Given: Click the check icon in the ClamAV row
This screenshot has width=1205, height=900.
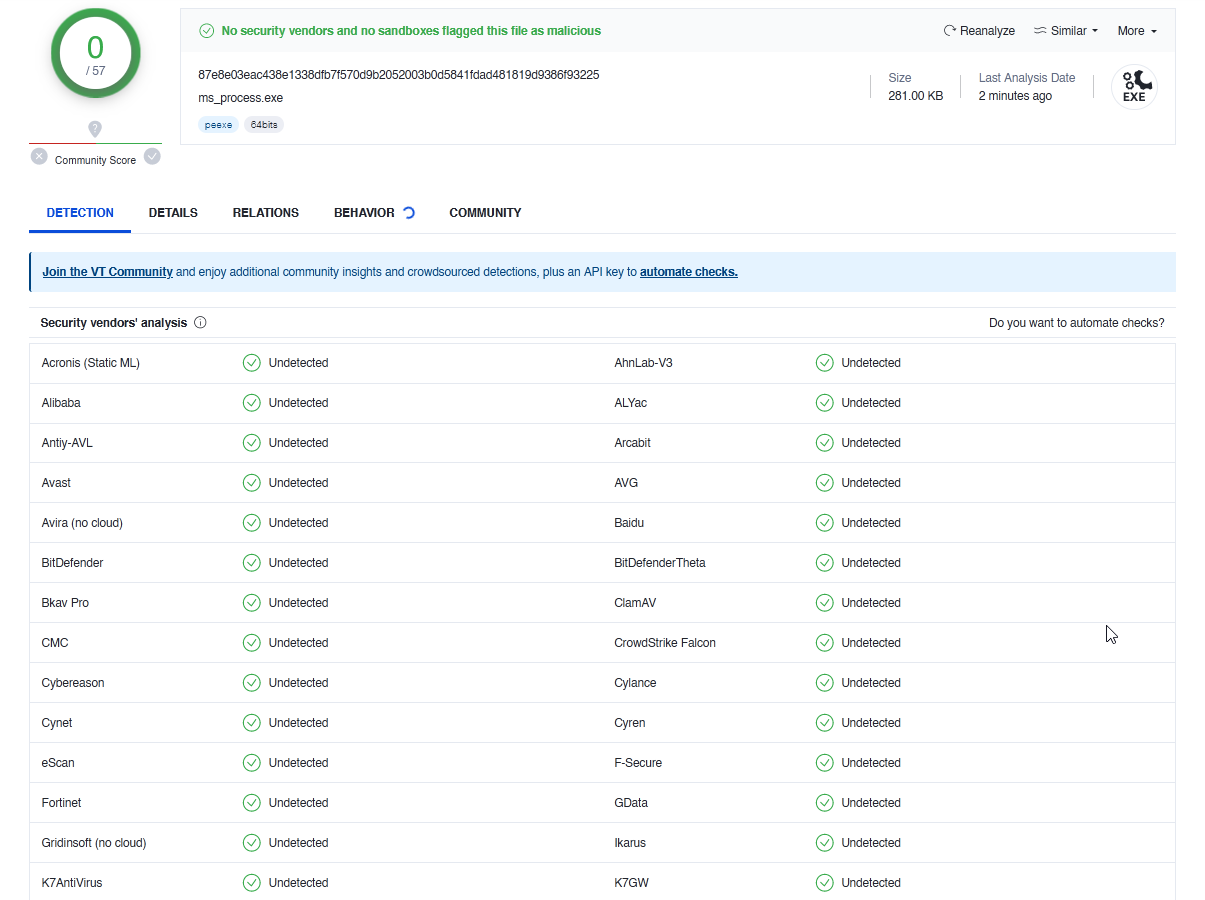Looking at the screenshot, I should point(825,603).
